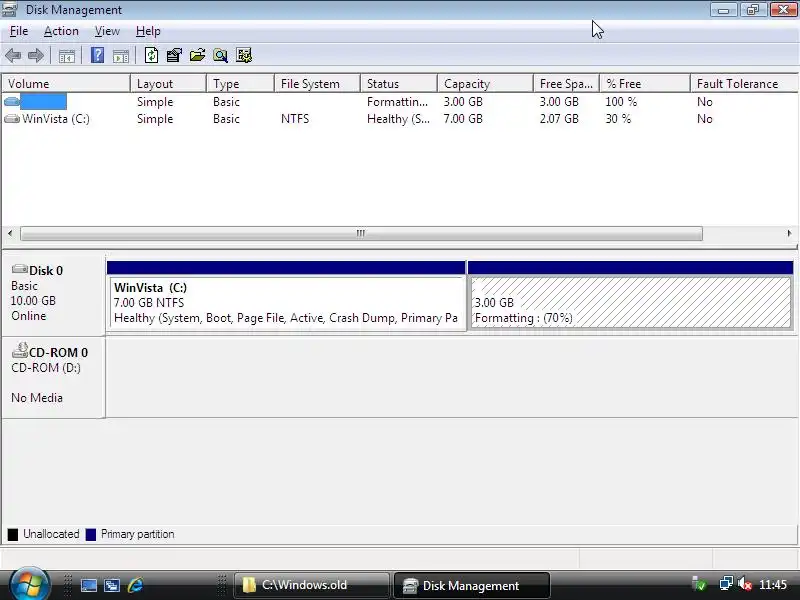
Task: Click the Show Desktop quick launch icon
Action: (x=89, y=585)
